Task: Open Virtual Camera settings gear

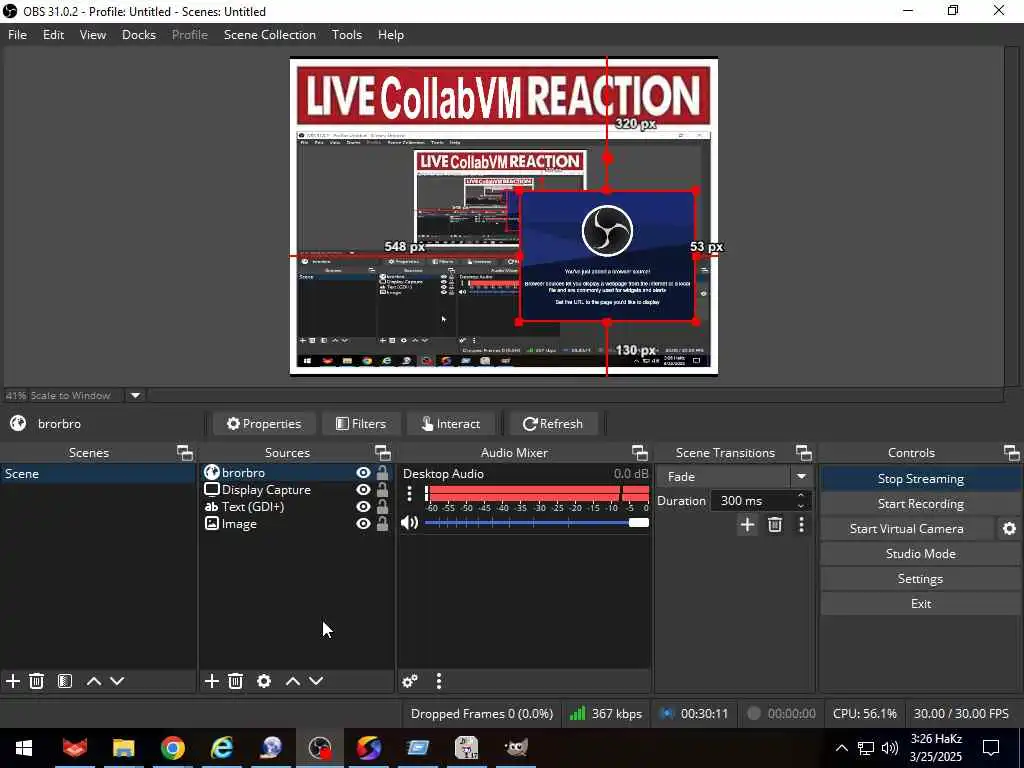Action: click(1009, 529)
